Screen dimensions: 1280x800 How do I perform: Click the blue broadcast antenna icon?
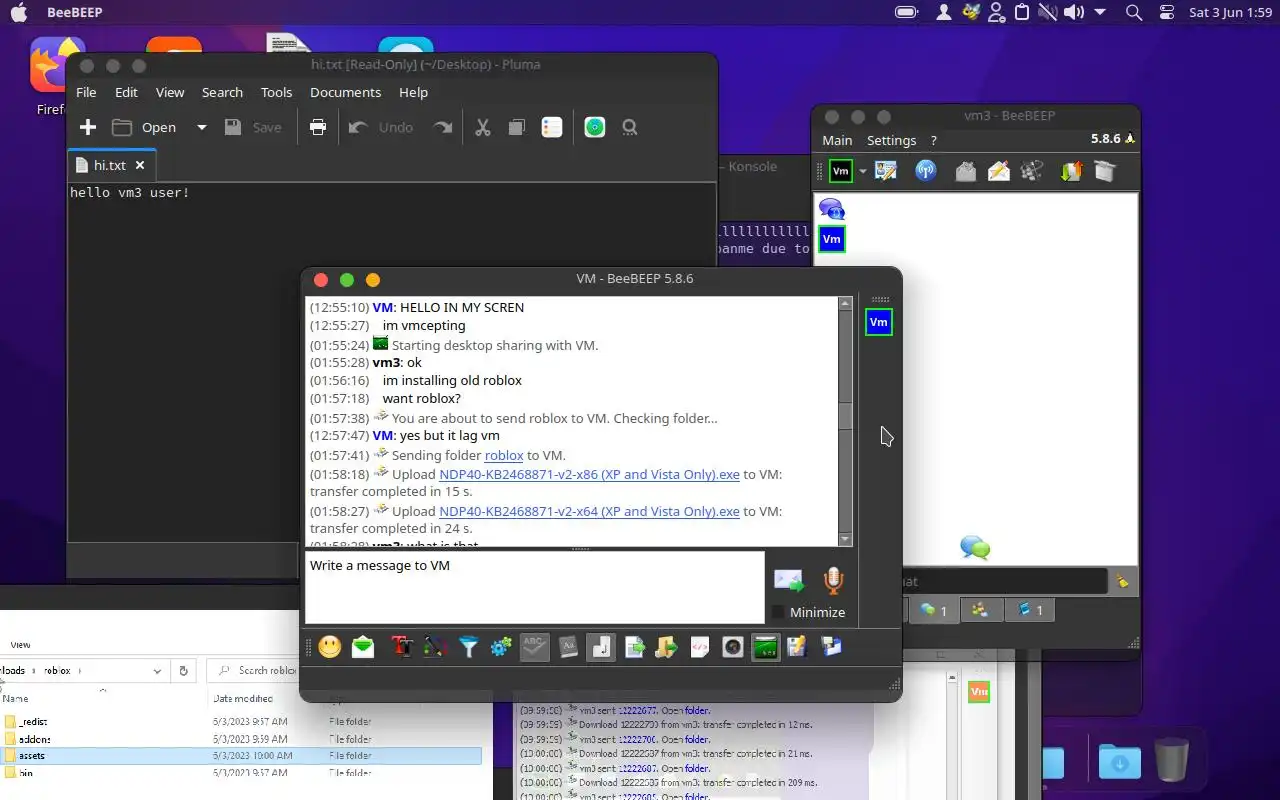click(x=925, y=172)
